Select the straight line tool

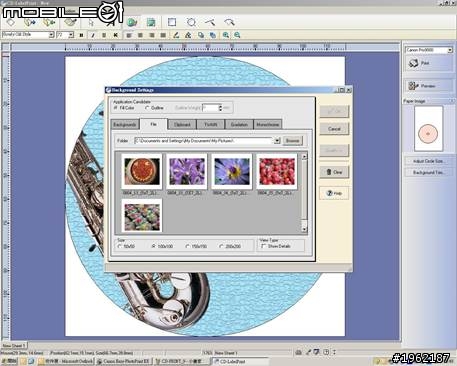(x=210, y=22)
